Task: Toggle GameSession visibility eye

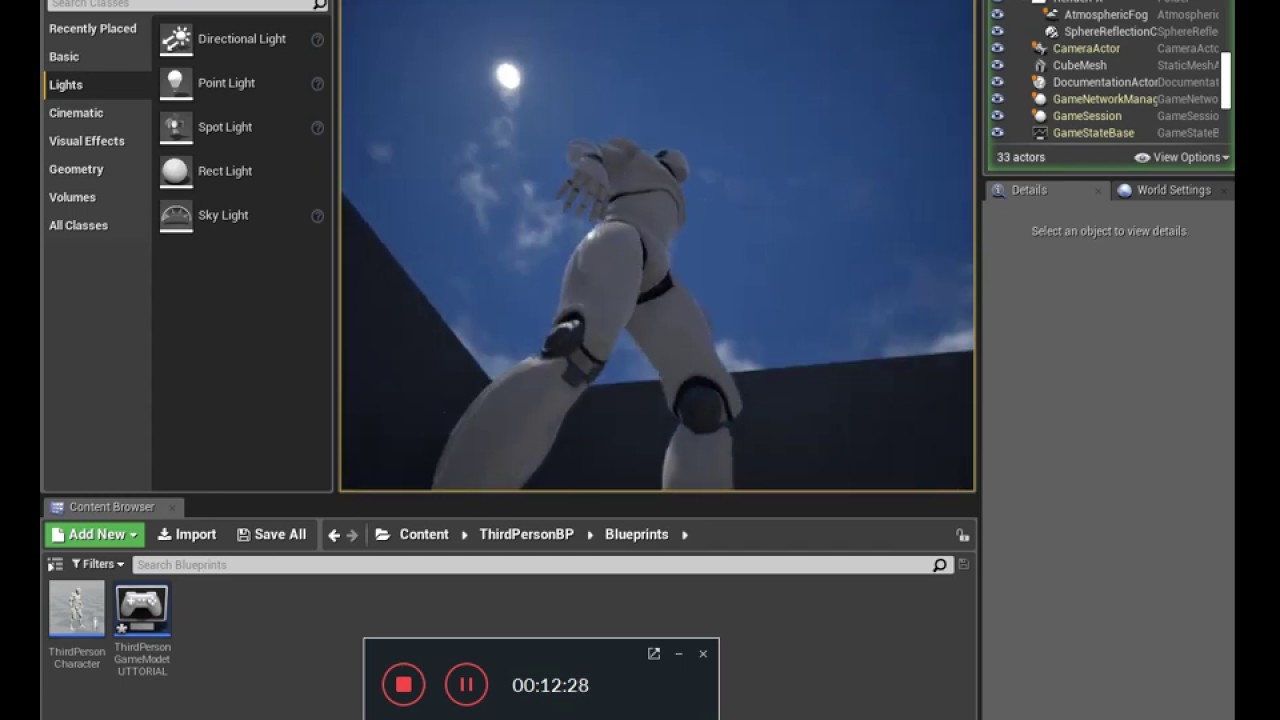Action: (997, 116)
